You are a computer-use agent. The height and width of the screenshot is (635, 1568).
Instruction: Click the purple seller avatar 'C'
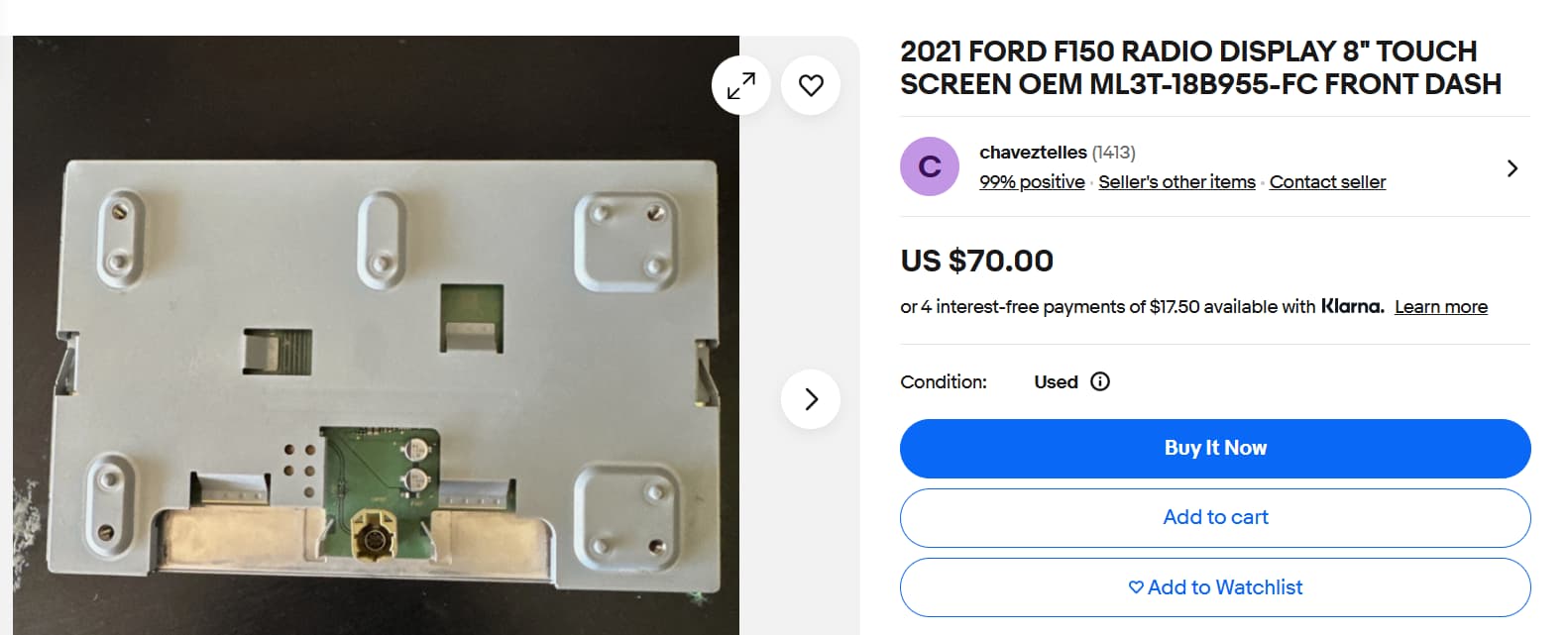click(929, 166)
